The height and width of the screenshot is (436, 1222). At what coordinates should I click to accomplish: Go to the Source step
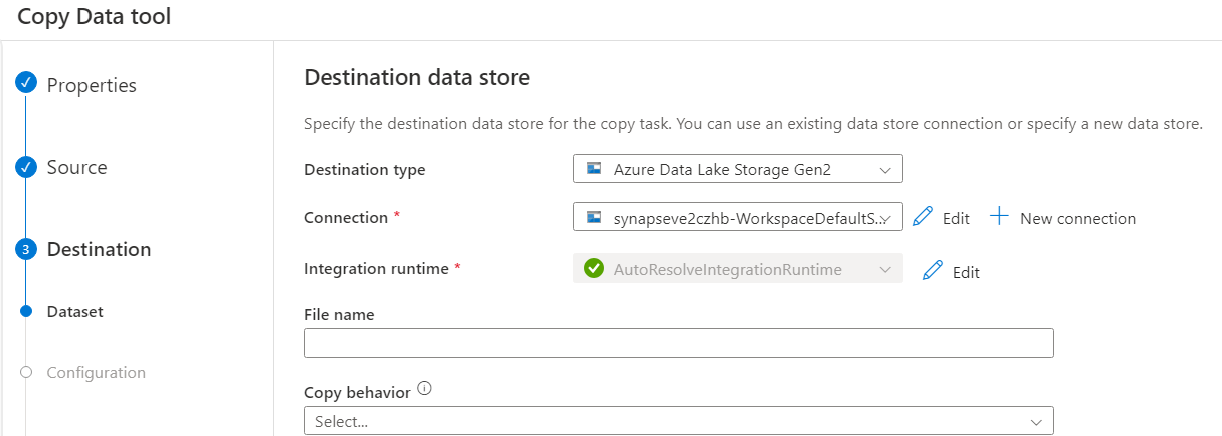(77, 167)
